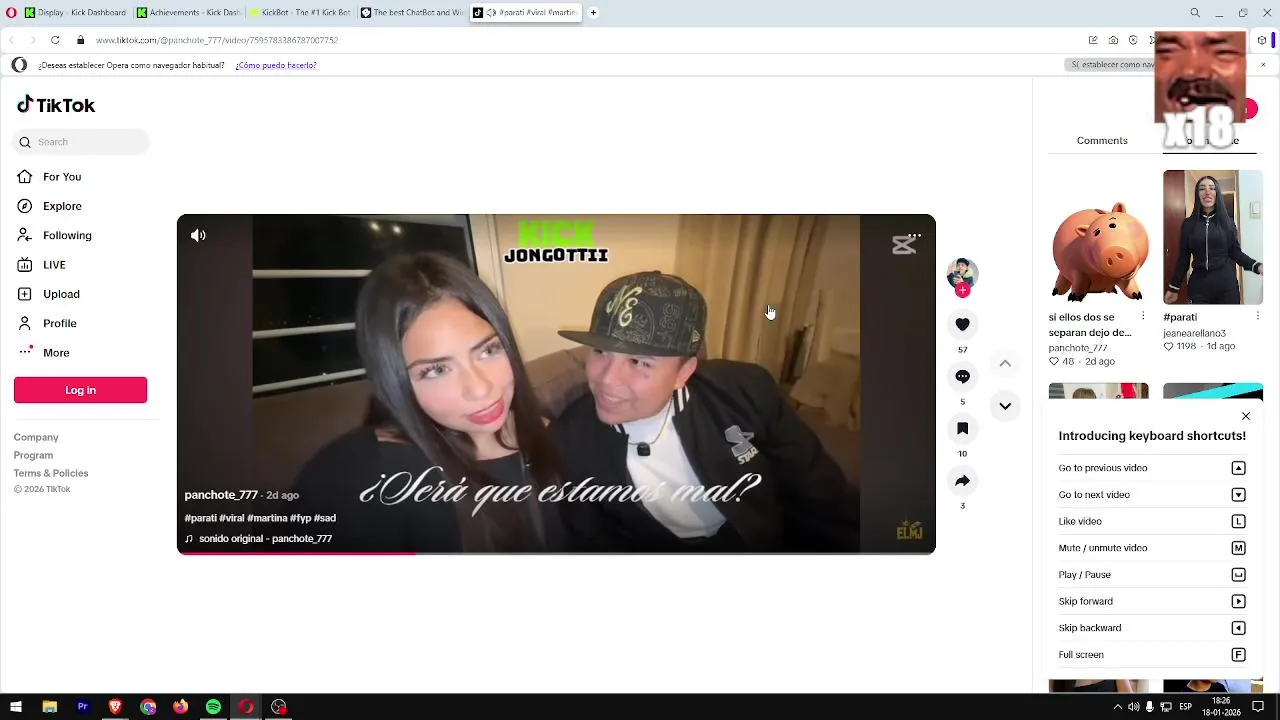Open the Upload page
The height and width of the screenshot is (720, 1280).
pyautogui.click(x=61, y=294)
